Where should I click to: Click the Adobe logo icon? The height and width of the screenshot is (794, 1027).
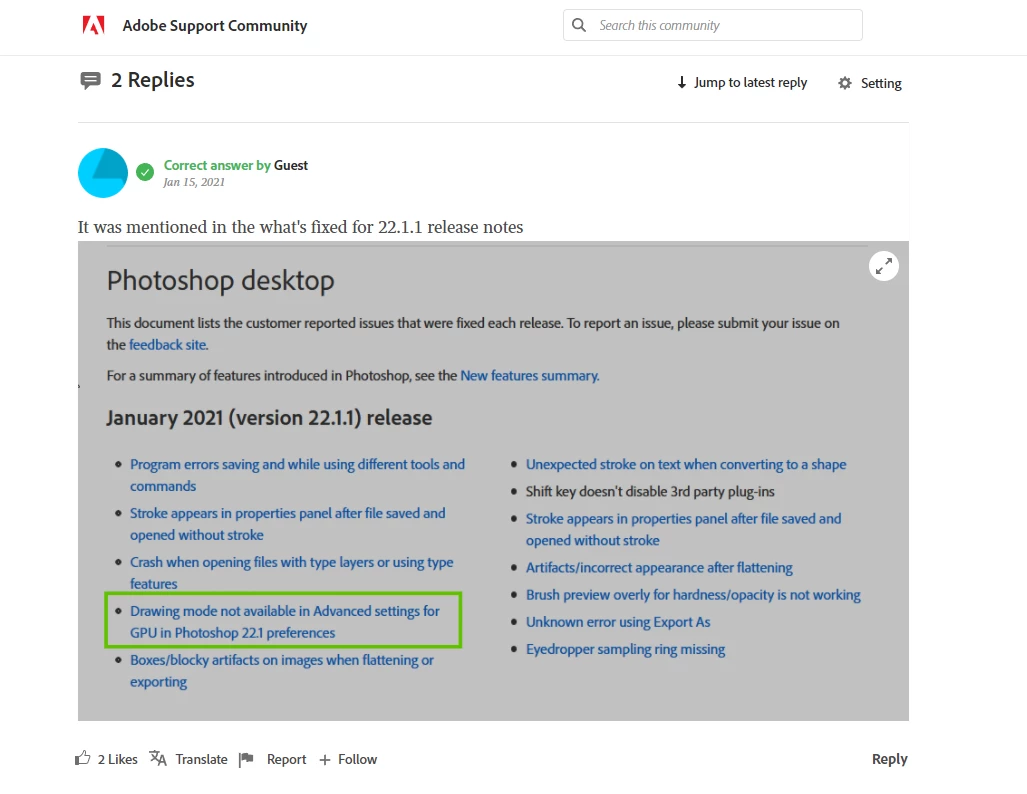coord(94,26)
